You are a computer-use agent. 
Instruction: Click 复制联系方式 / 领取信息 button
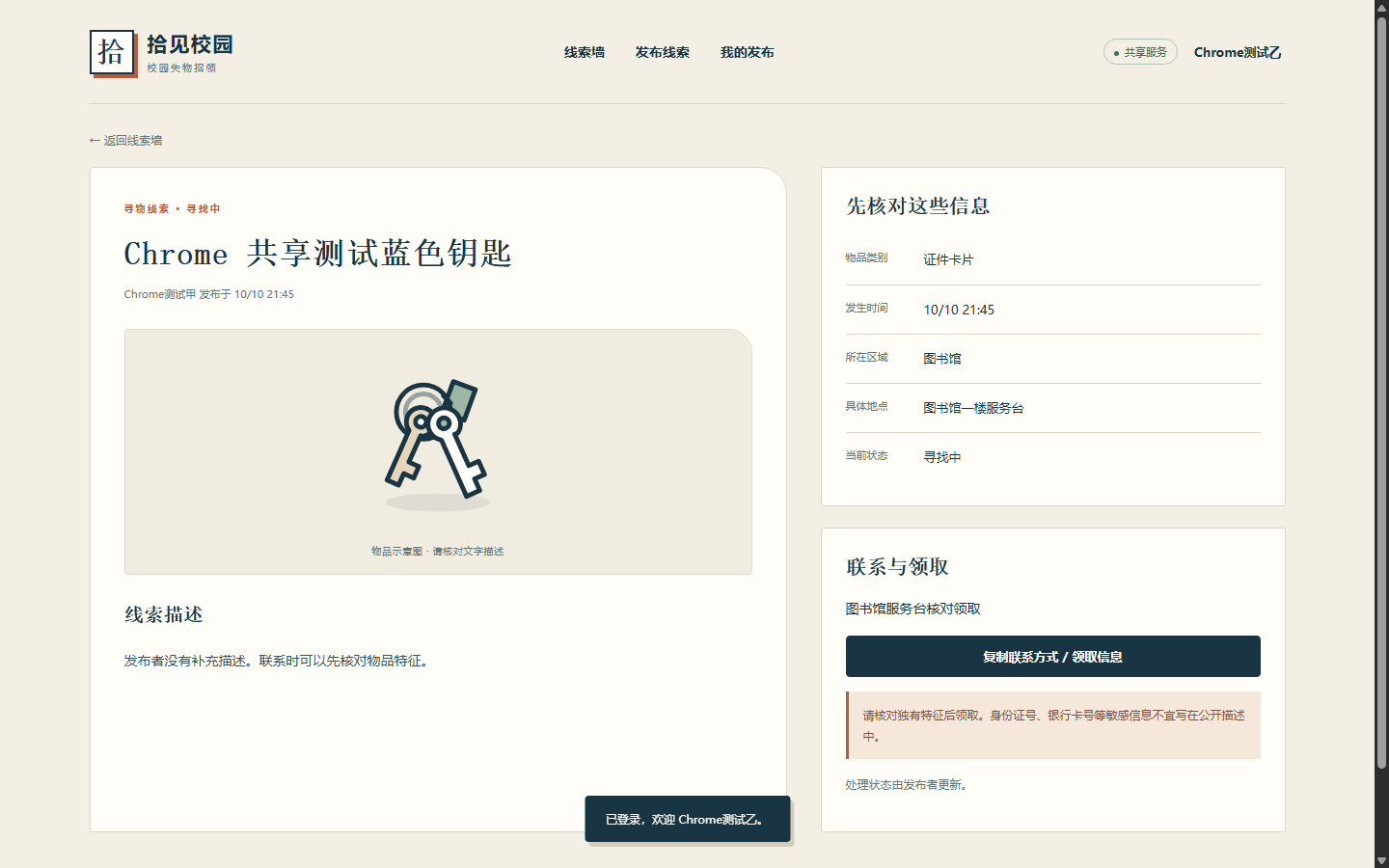click(1053, 657)
